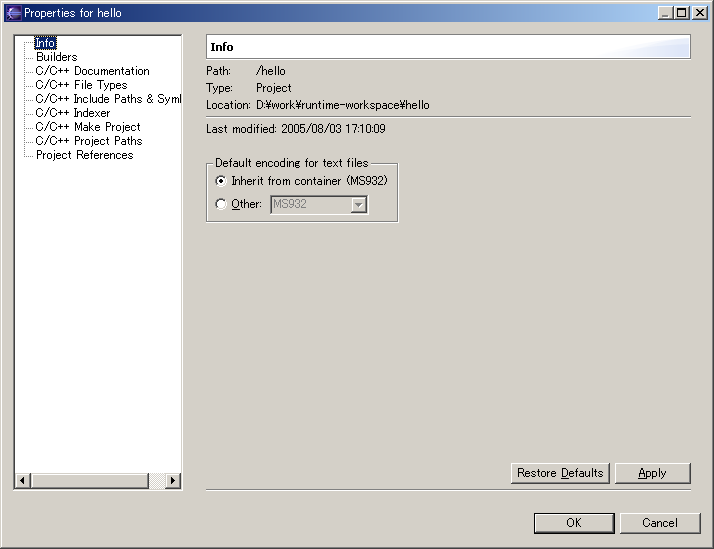Confirm with the OK button
Screen dimensions: 714x549
point(574,523)
